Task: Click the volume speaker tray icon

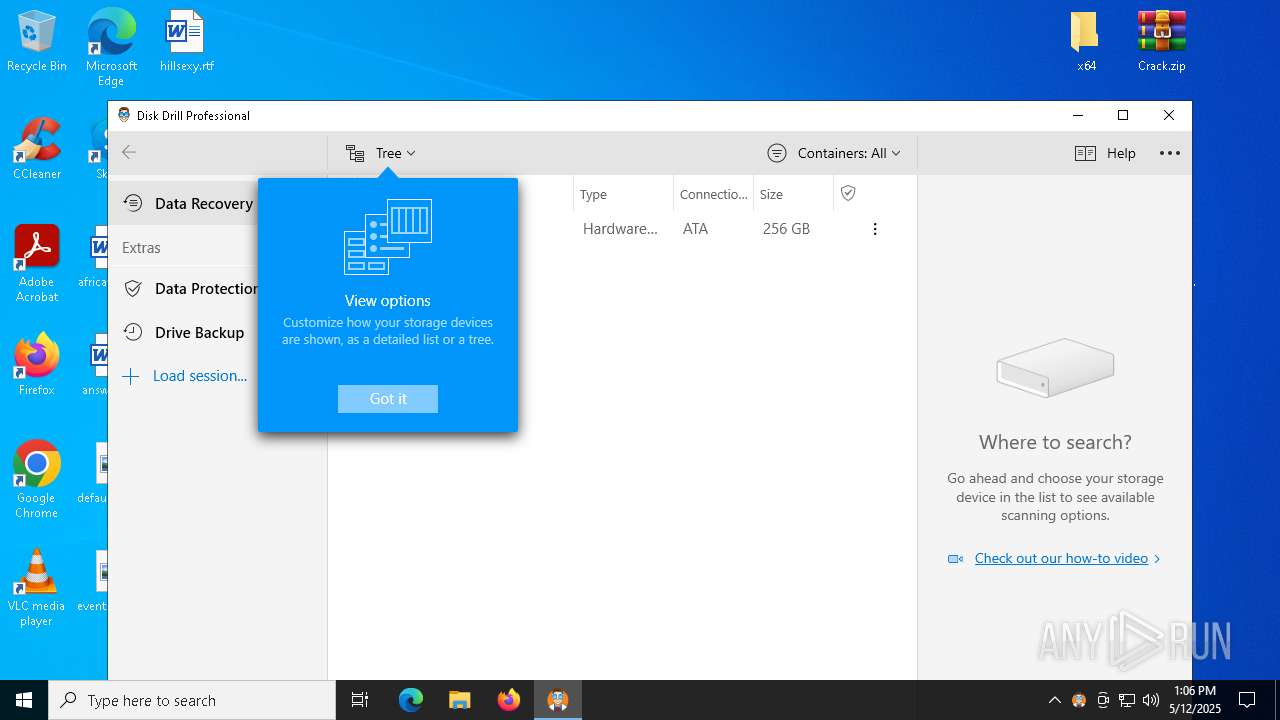Action: [1151, 700]
